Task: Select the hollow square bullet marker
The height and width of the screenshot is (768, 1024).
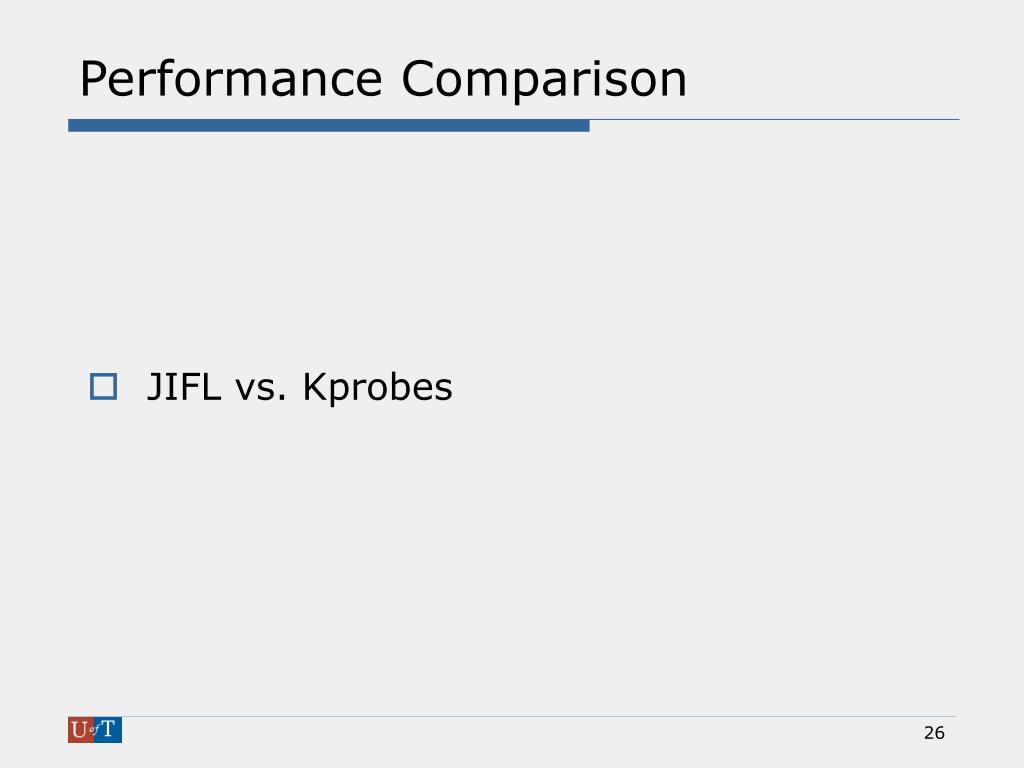Action: tap(103, 387)
